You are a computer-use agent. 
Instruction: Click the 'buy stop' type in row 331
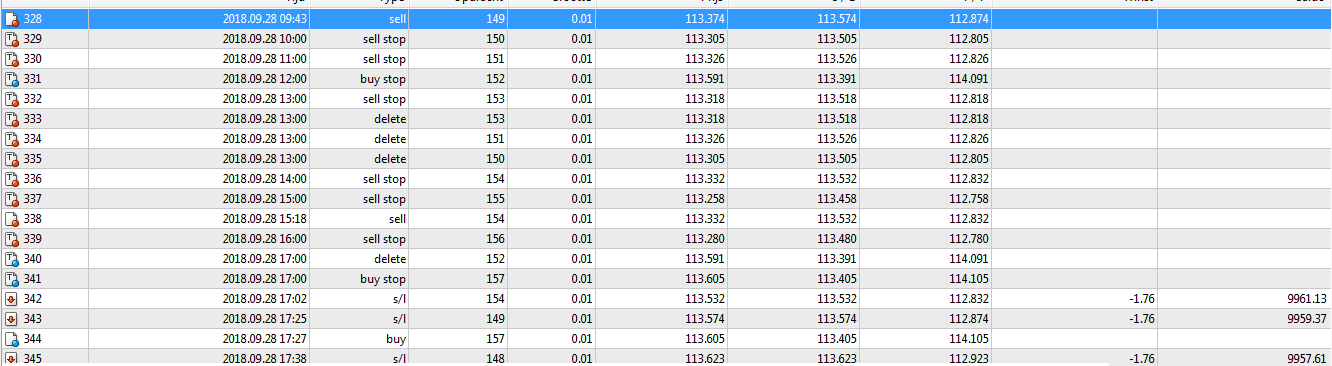(383, 79)
